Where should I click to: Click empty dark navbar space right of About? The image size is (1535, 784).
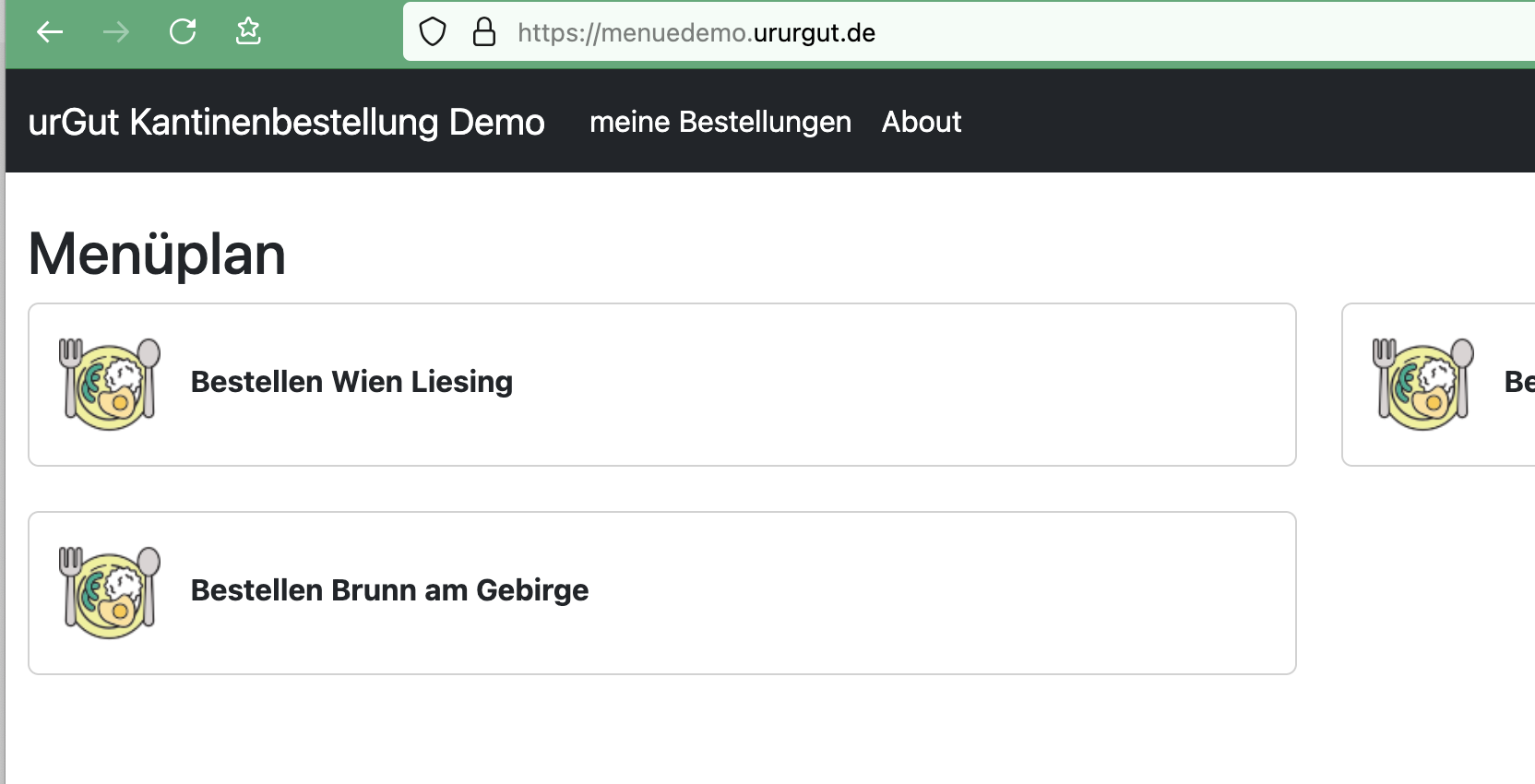click(1245, 122)
